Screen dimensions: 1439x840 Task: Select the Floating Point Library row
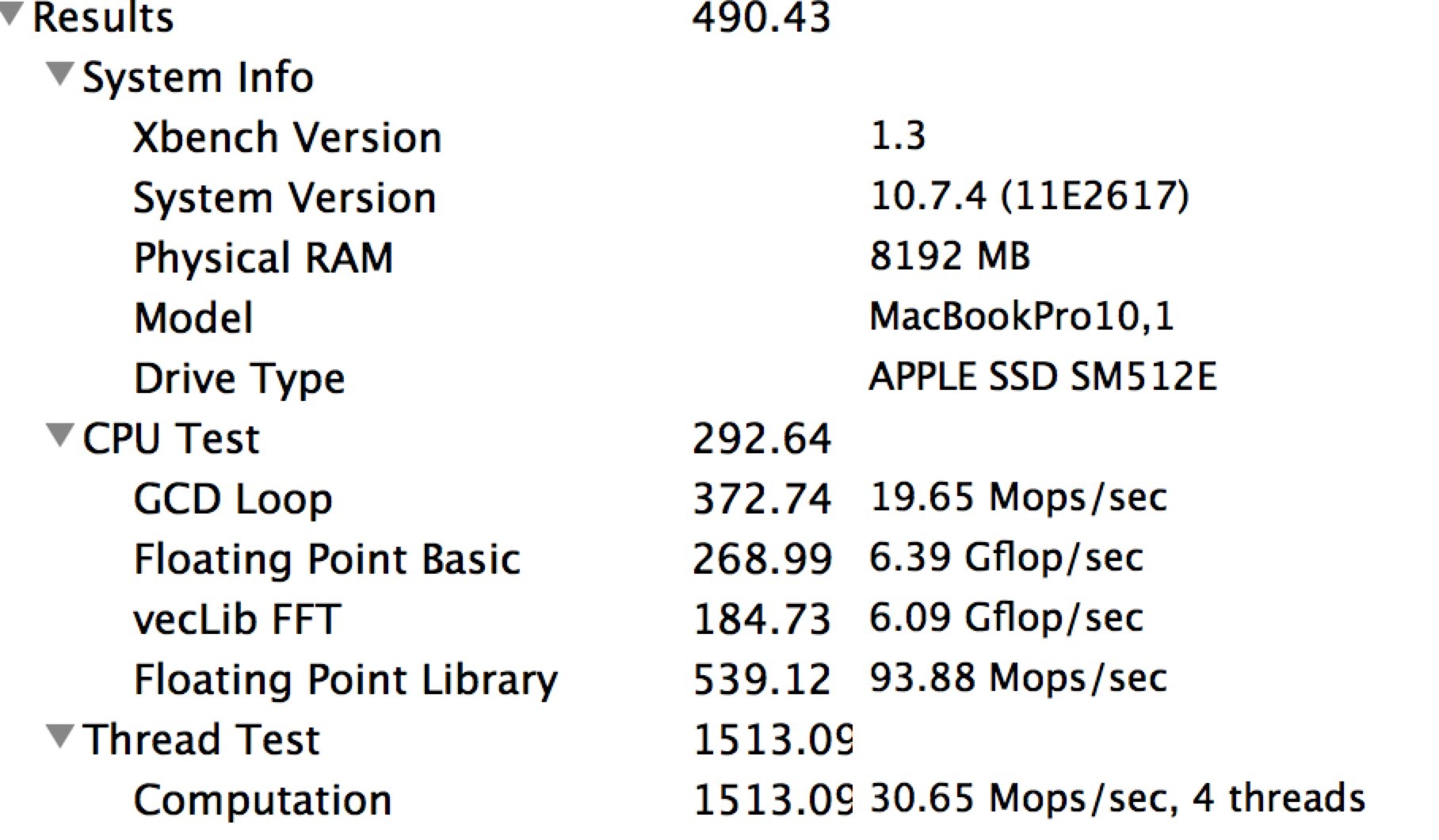point(345,680)
